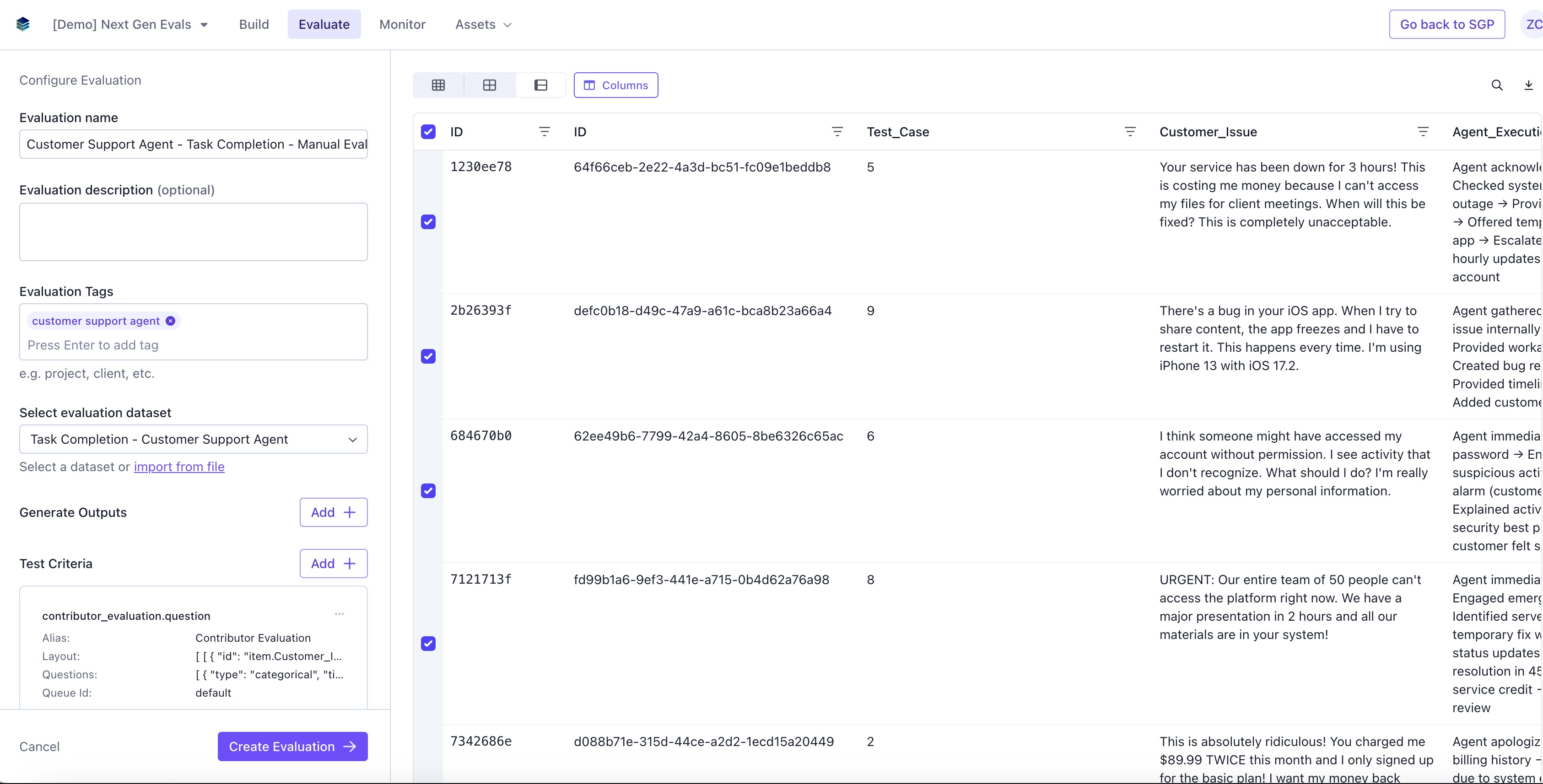Image resolution: width=1543 pixels, height=784 pixels.
Task: Download the dataset with the download icon
Action: (x=1529, y=85)
